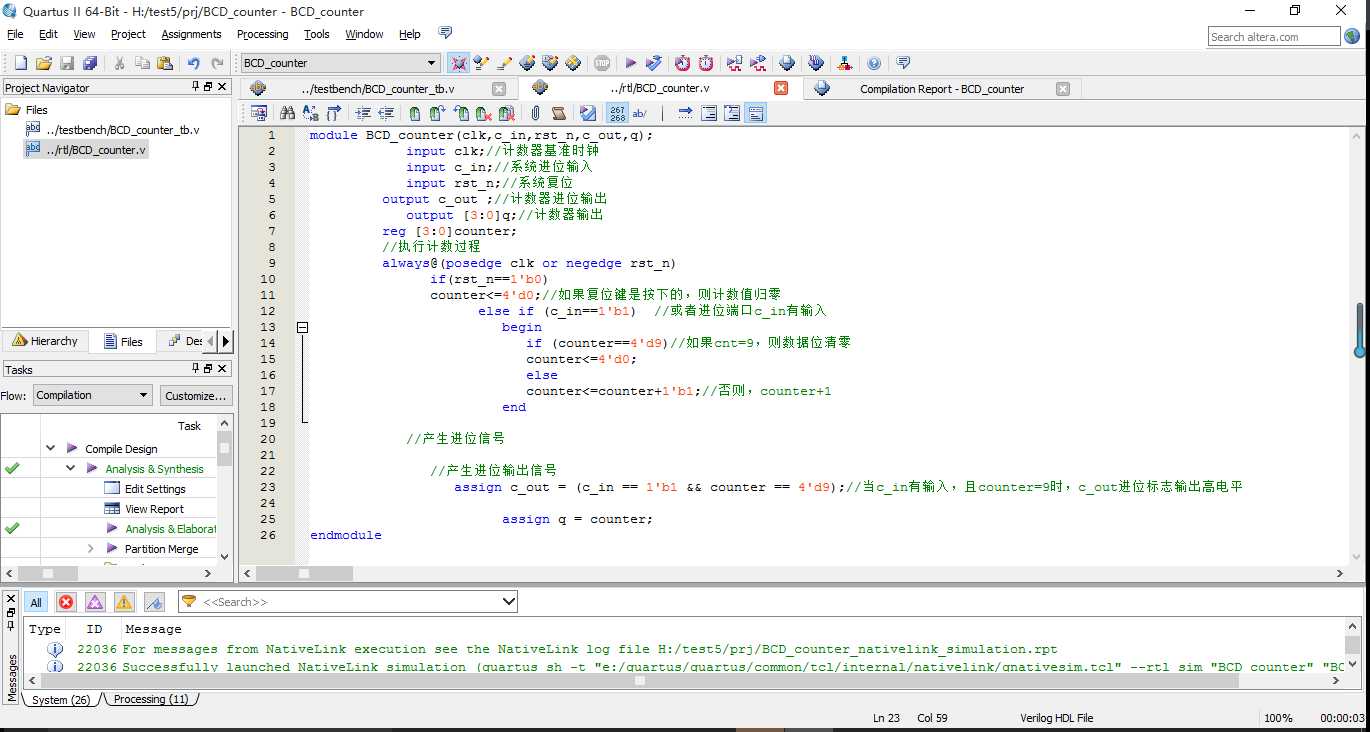Toggle the highlighted pin planner icon beside entity dropdown

point(459,63)
